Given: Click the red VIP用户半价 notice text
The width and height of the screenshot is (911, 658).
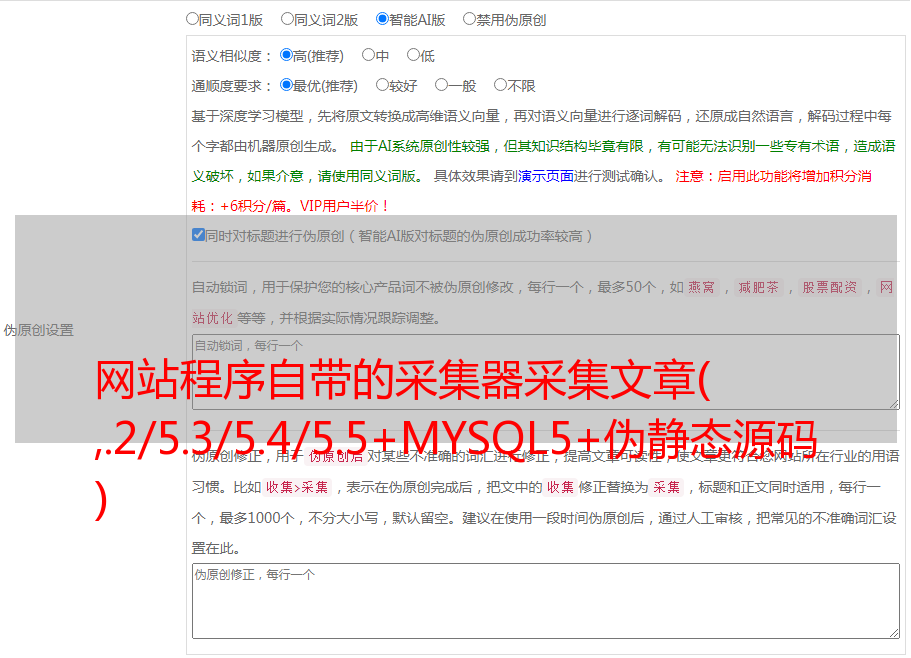Looking at the screenshot, I should point(344,206).
